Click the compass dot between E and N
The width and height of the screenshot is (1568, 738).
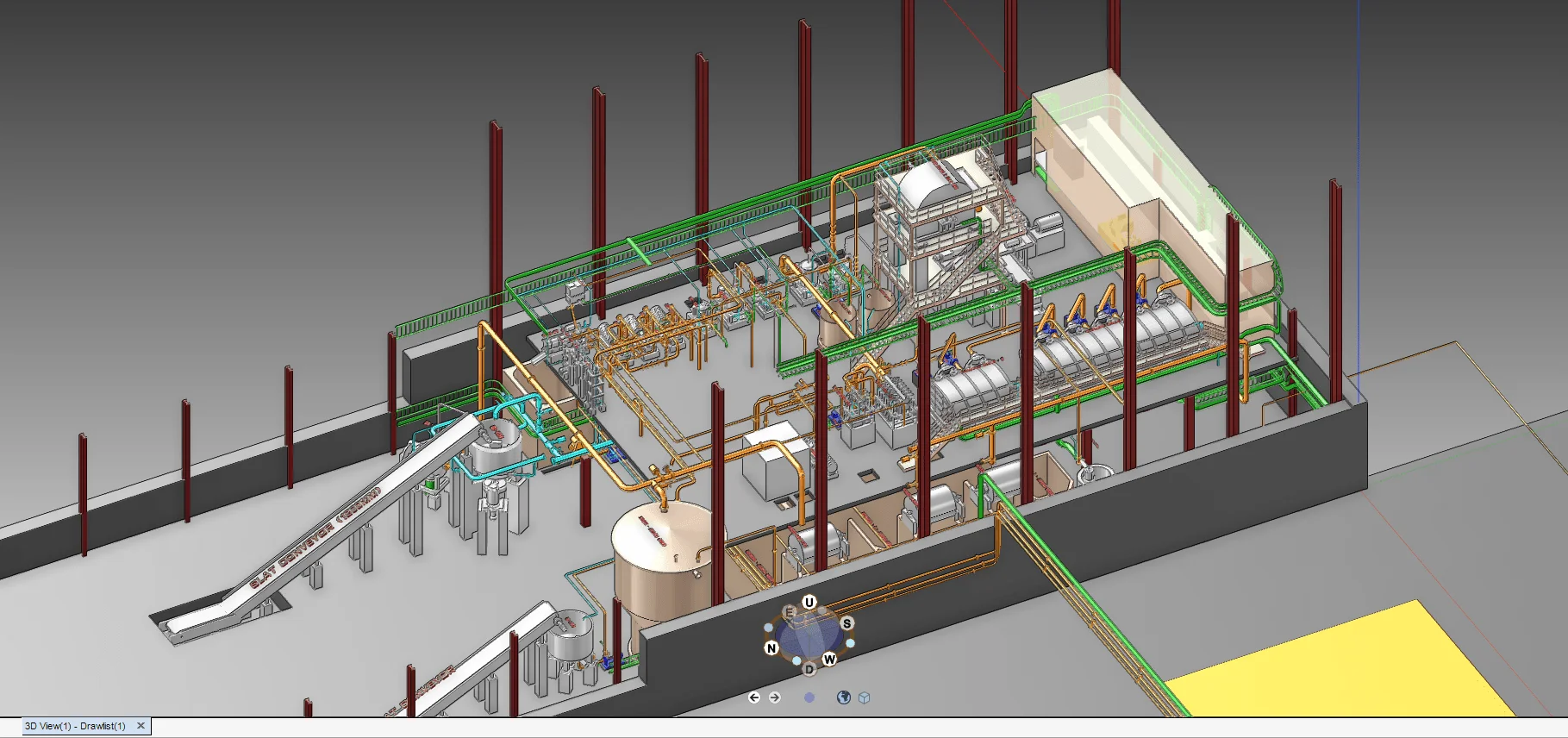coord(769,628)
